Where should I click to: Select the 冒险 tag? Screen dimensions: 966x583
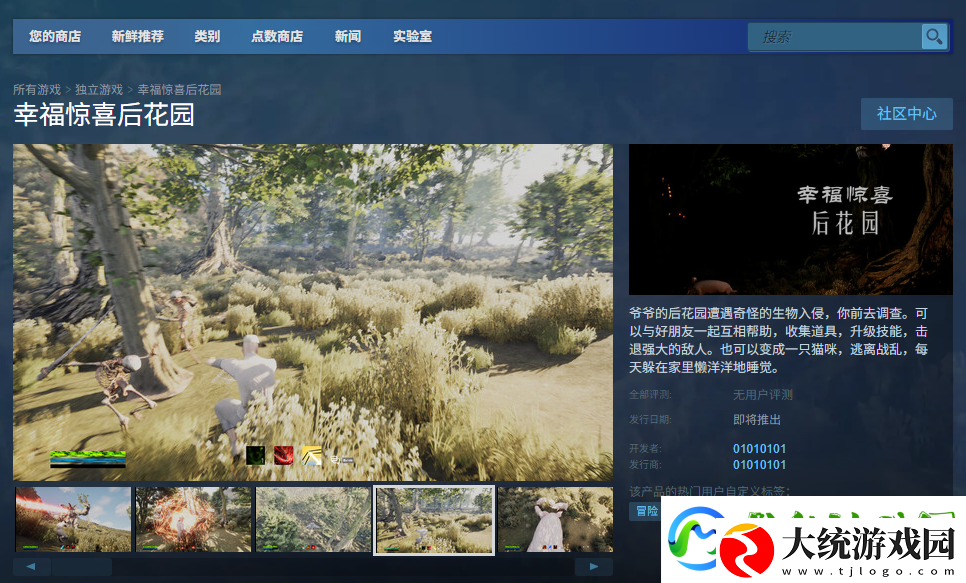click(645, 511)
